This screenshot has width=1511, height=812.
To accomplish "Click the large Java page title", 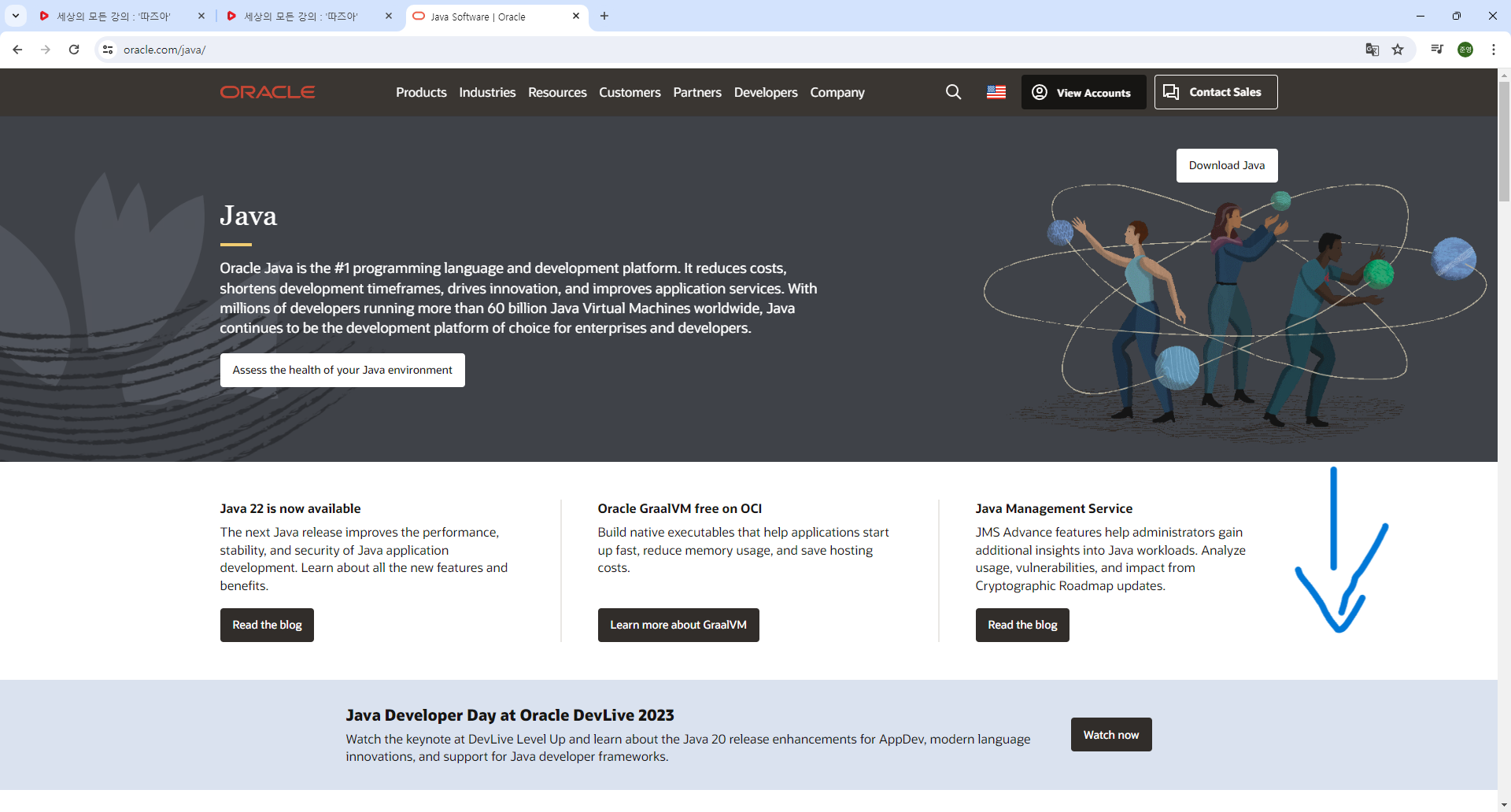I will click(x=249, y=216).
